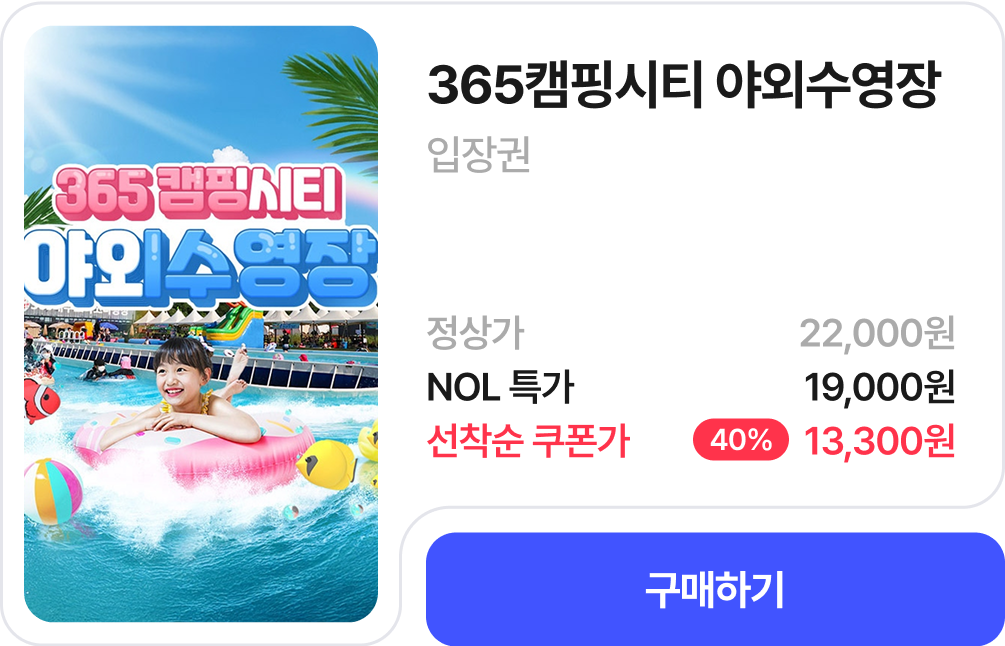The width and height of the screenshot is (1005, 646).
Task: Click the 19,000원 NOL special price
Action: (x=879, y=387)
